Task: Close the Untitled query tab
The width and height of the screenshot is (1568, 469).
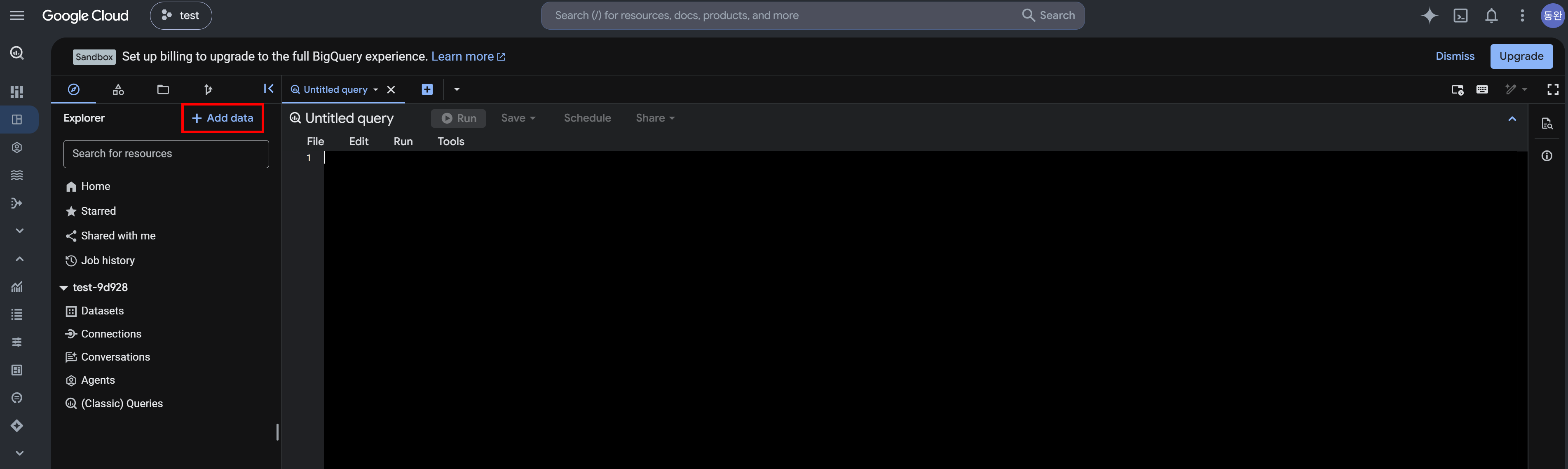Action: (x=391, y=89)
